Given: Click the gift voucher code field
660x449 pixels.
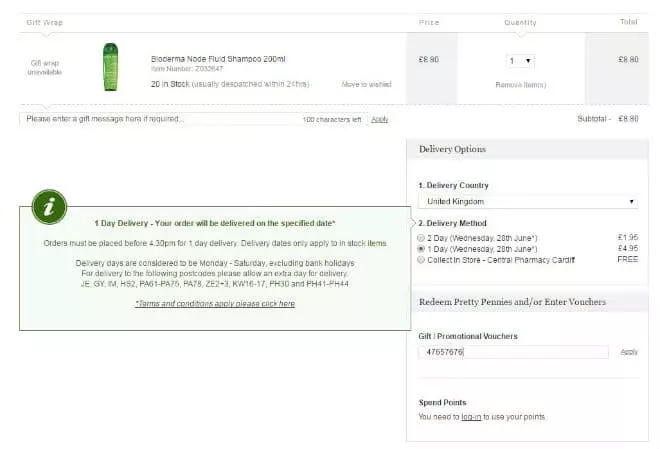Looking at the screenshot, I should 513,352.
